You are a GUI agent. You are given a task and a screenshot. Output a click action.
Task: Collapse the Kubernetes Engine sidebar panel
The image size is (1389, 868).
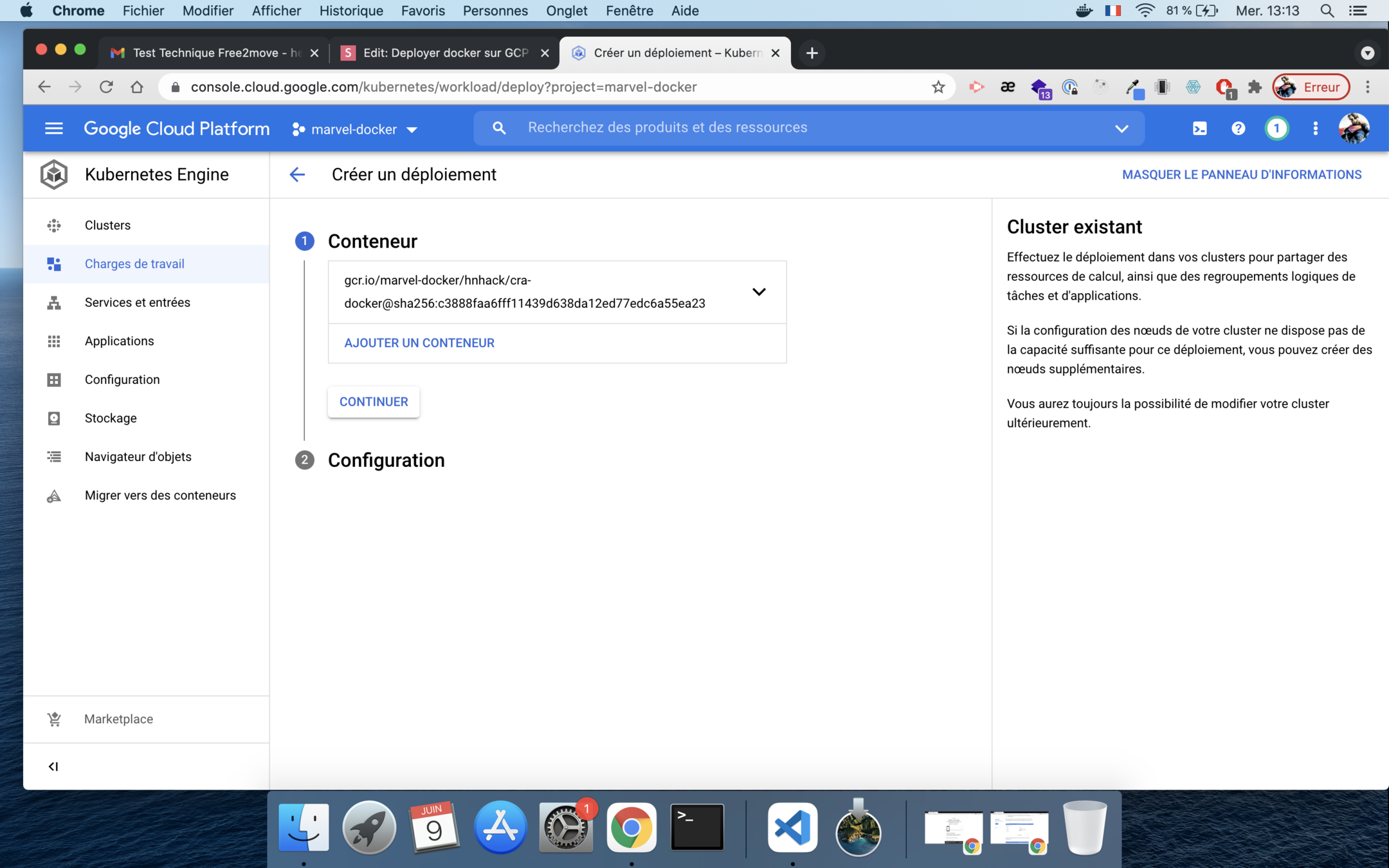coord(53,766)
